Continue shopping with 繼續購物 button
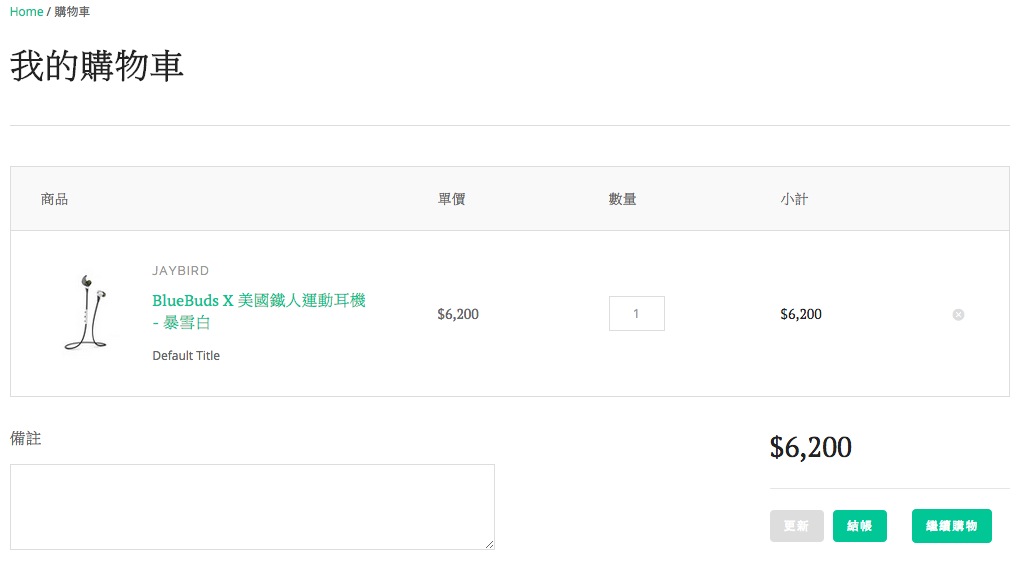Image resolution: width=1022 pixels, height=564 pixels. point(952,526)
